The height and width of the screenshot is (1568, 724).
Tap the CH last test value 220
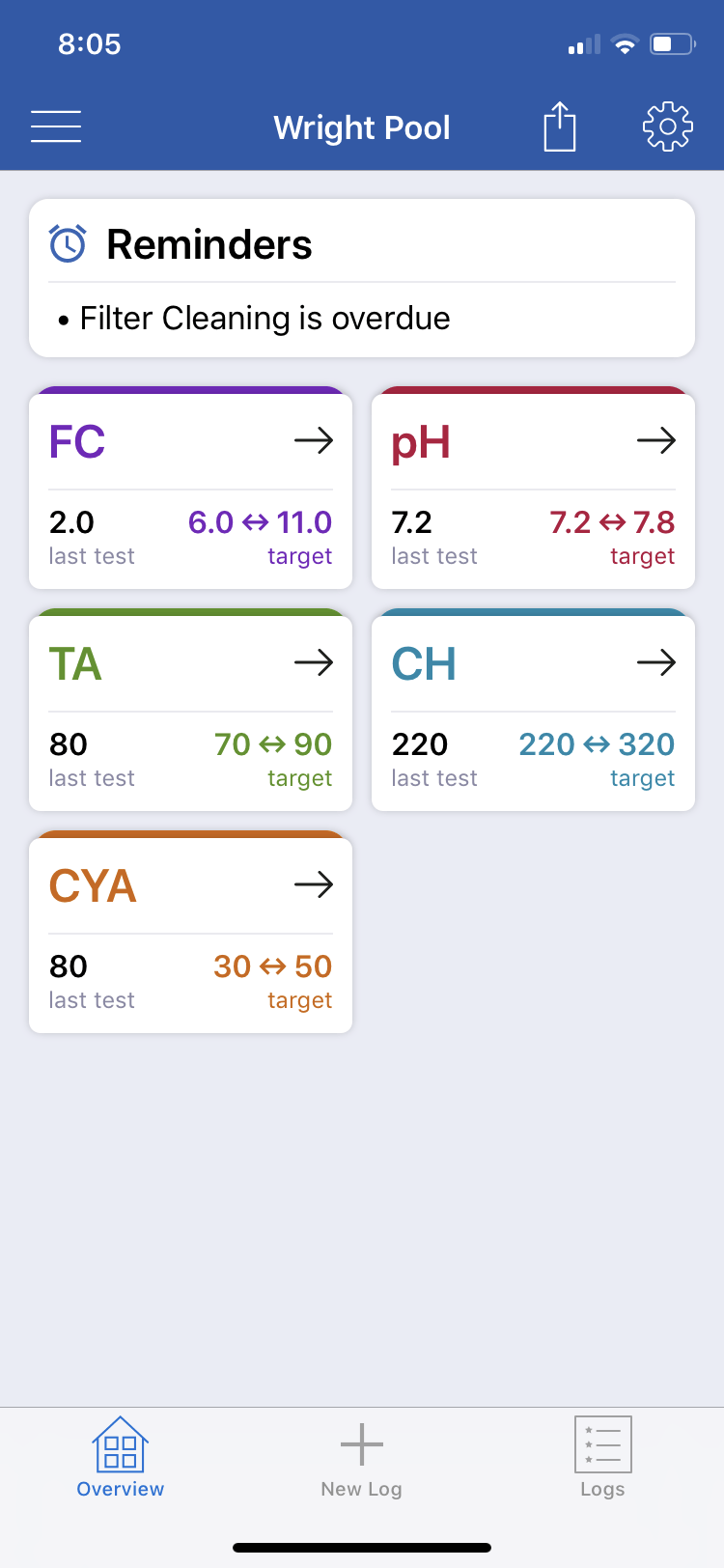[x=420, y=744]
